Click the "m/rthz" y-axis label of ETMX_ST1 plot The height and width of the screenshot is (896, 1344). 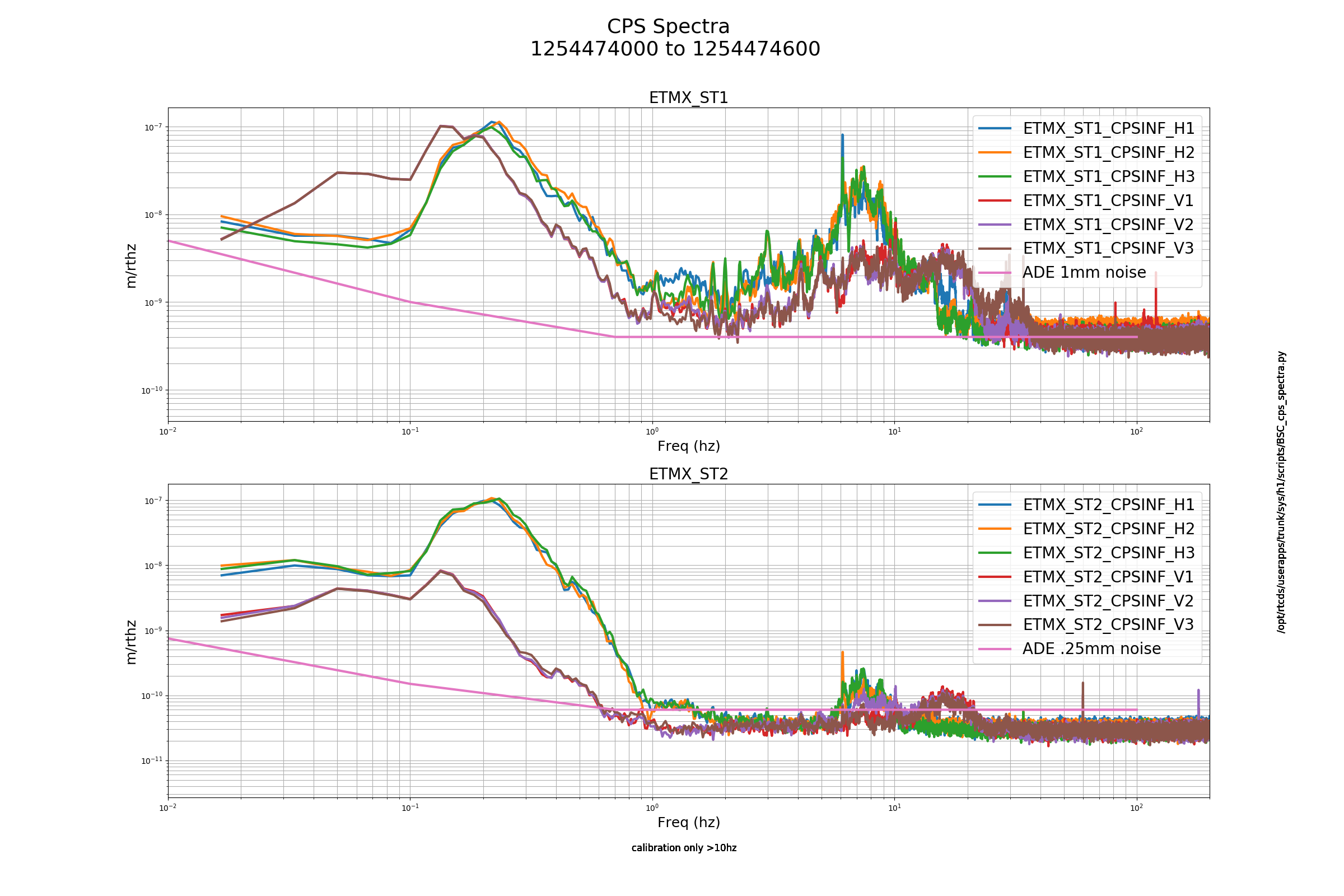132,265
